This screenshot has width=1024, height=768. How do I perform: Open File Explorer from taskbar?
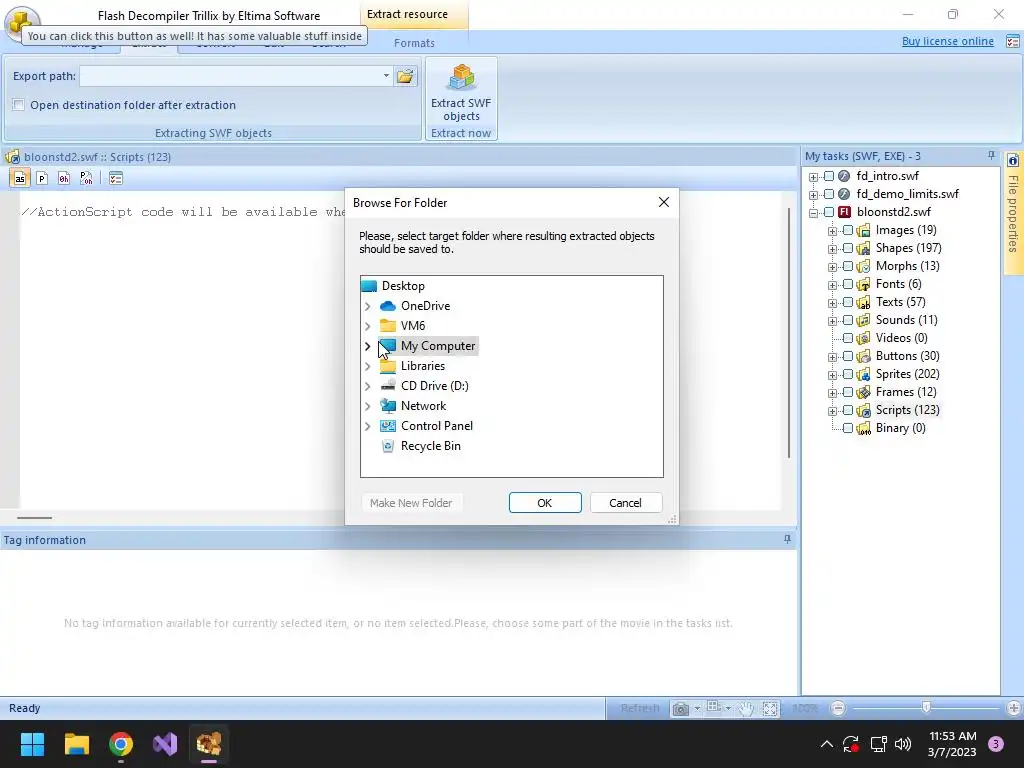click(76, 744)
